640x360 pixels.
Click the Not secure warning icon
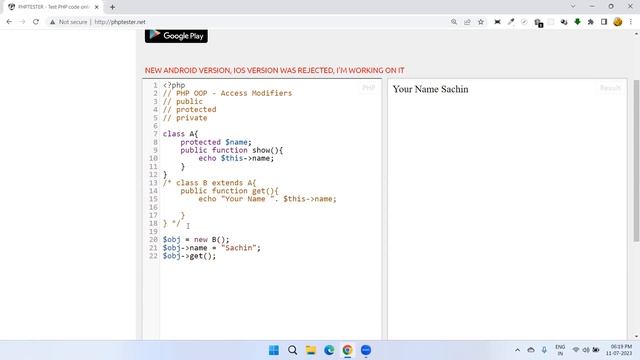pyautogui.click(x=52, y=22)
